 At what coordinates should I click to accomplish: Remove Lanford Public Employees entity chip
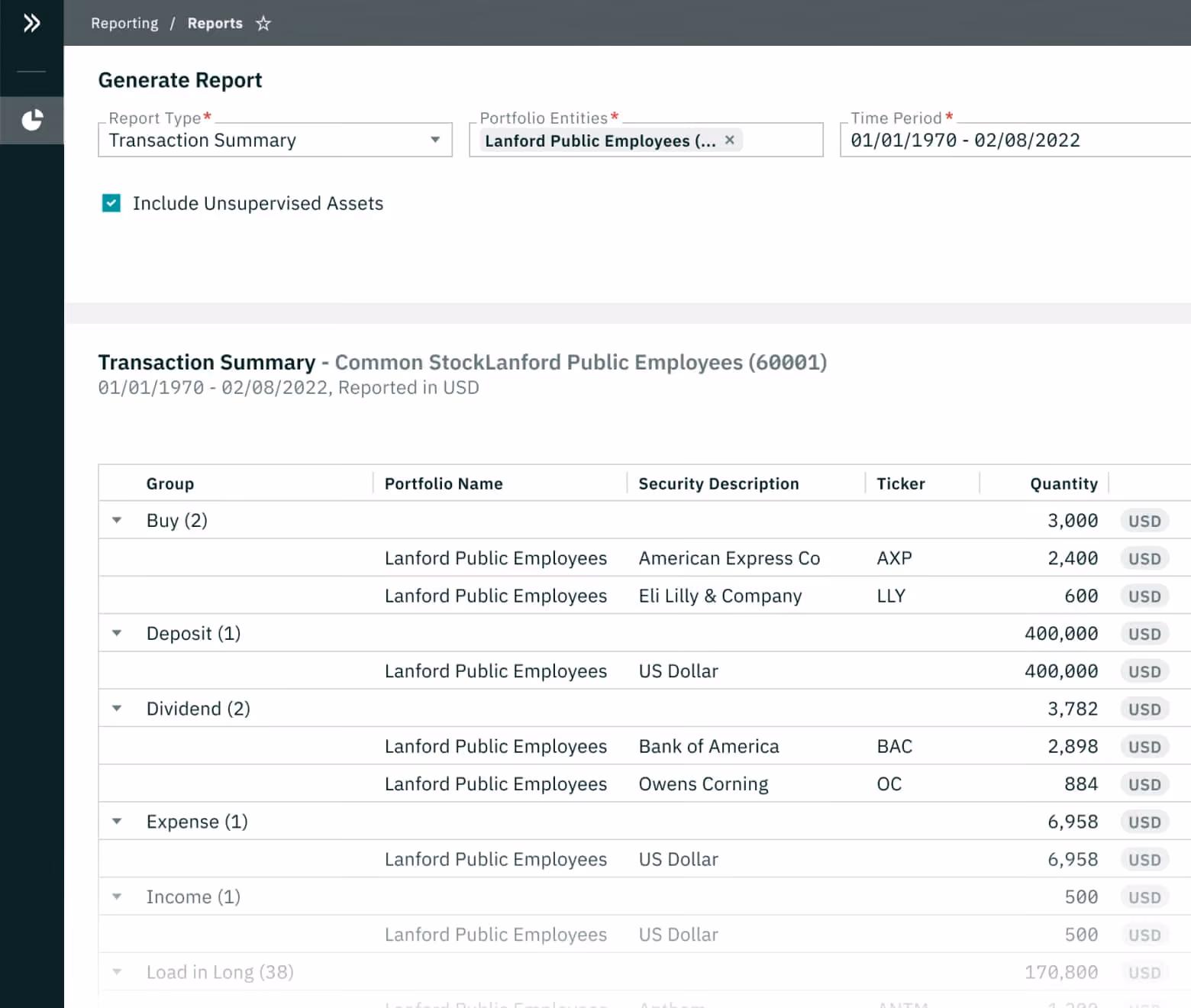pos(730,140)
